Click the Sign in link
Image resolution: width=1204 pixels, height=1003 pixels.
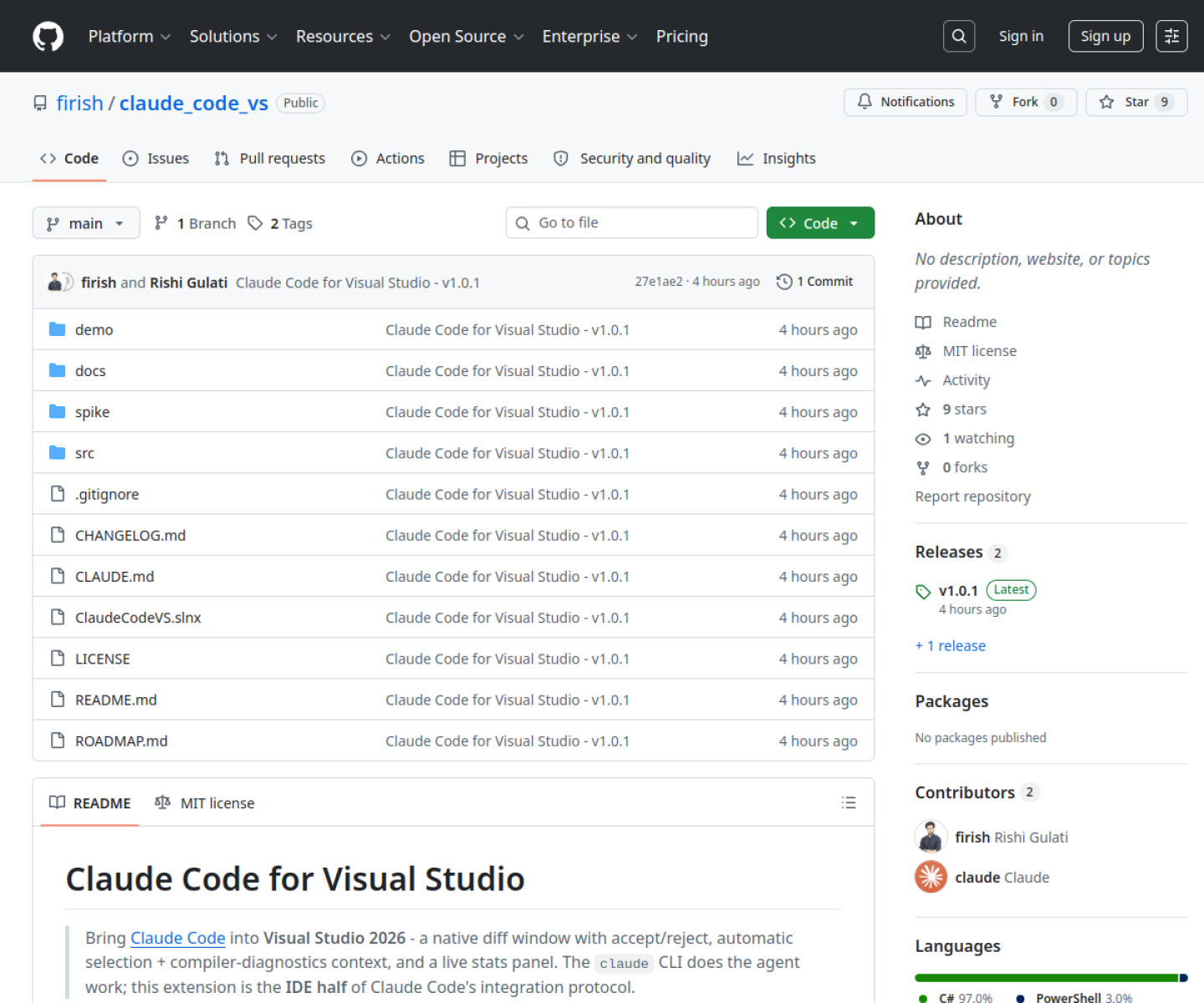pyautogui.click(x=1021, y=36)
